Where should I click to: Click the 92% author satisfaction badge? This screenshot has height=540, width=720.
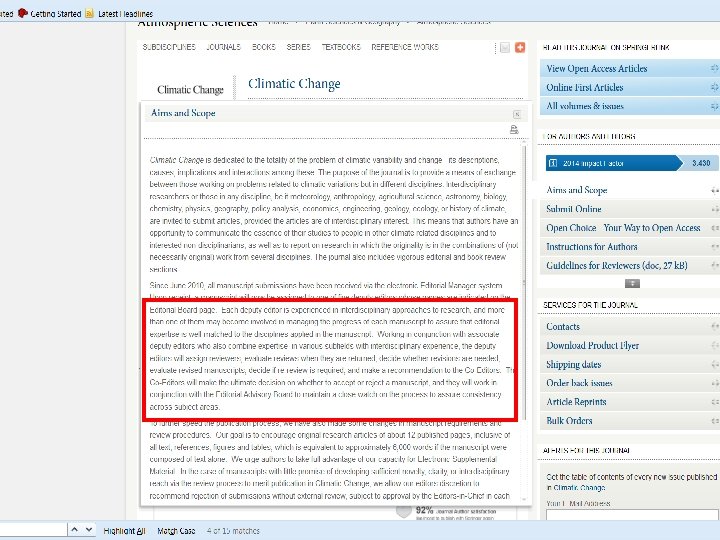point(446,512)
